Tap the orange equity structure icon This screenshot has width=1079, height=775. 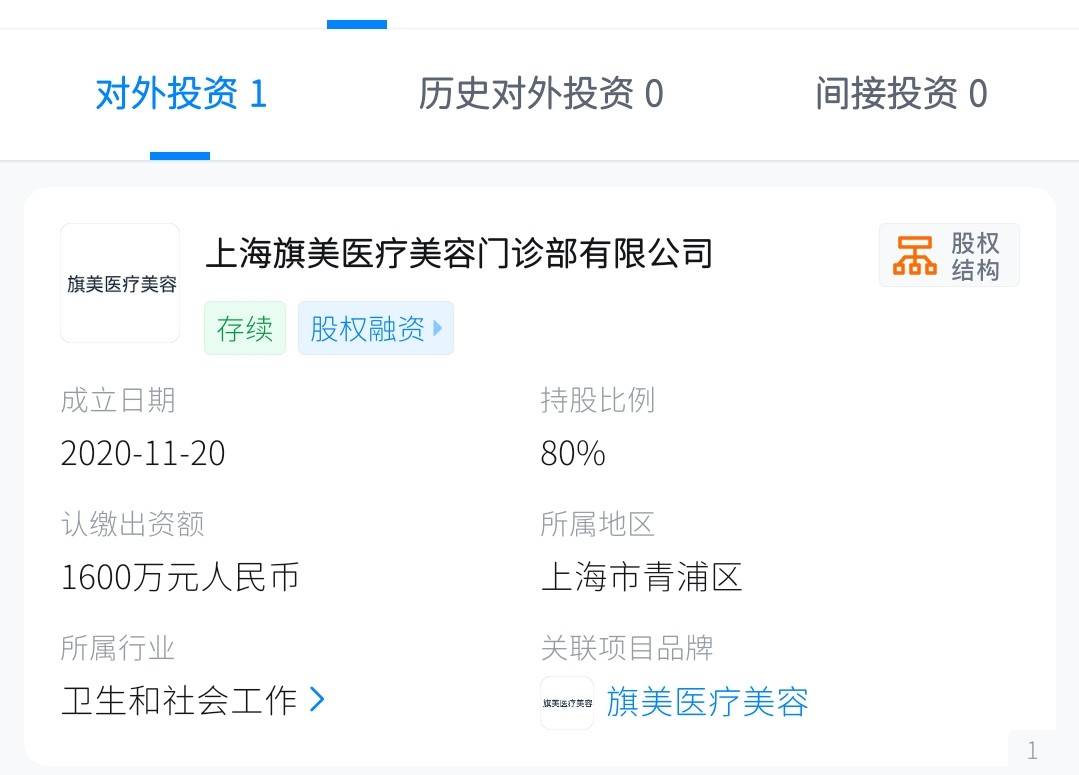(x=915, y=255)
